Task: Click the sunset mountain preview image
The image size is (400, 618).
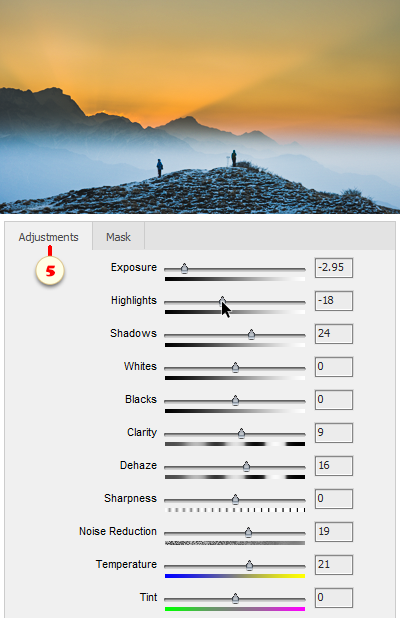Action: (x=200, y=107)
